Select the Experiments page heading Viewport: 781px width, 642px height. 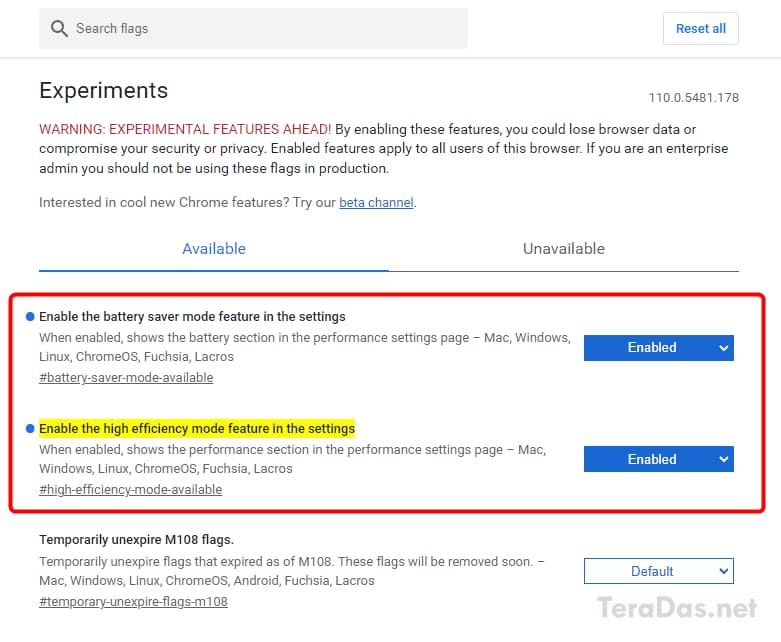pos(104,91)
